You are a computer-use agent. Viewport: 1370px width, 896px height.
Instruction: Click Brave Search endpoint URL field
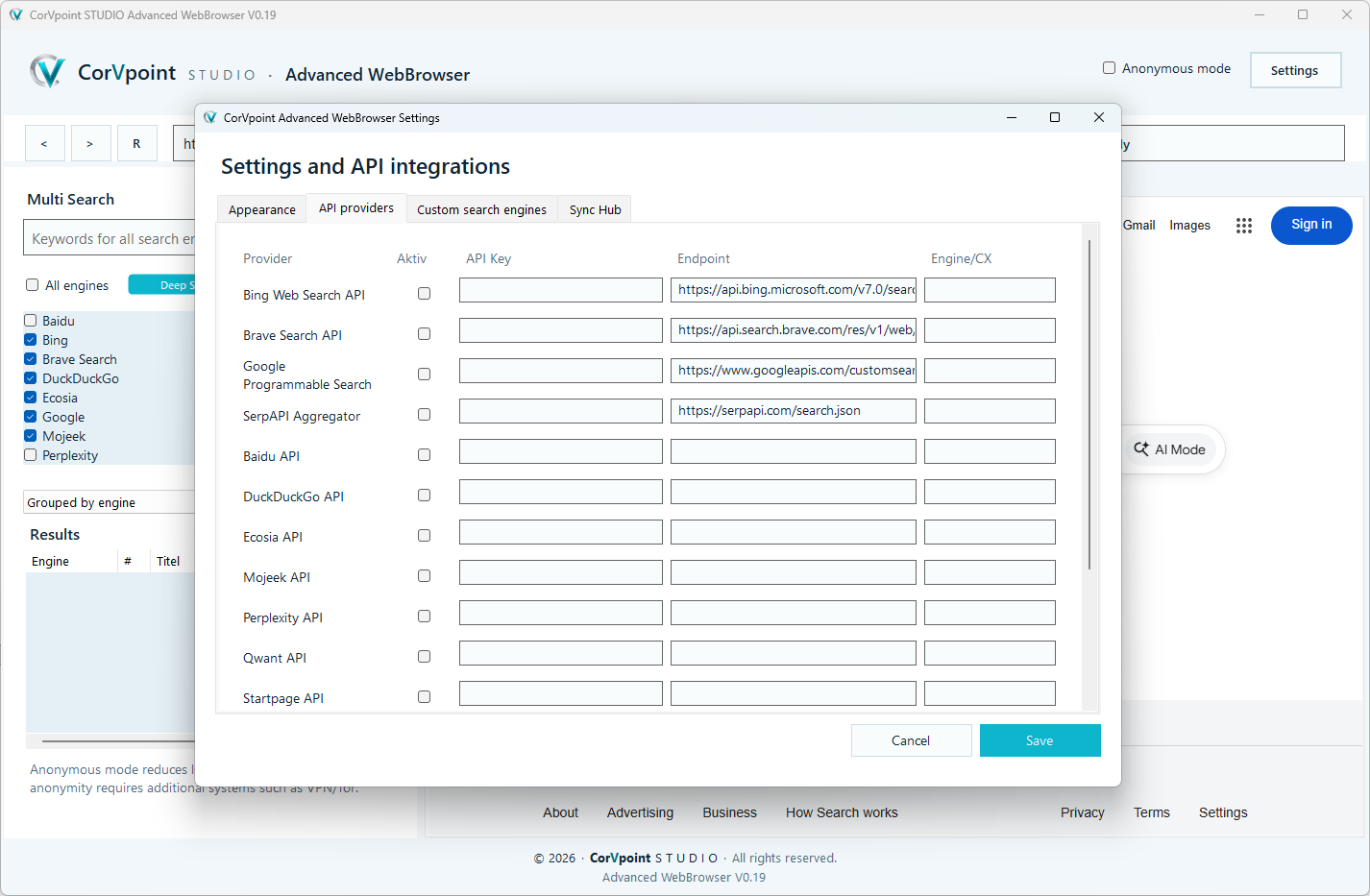click(x=794, y=330)
